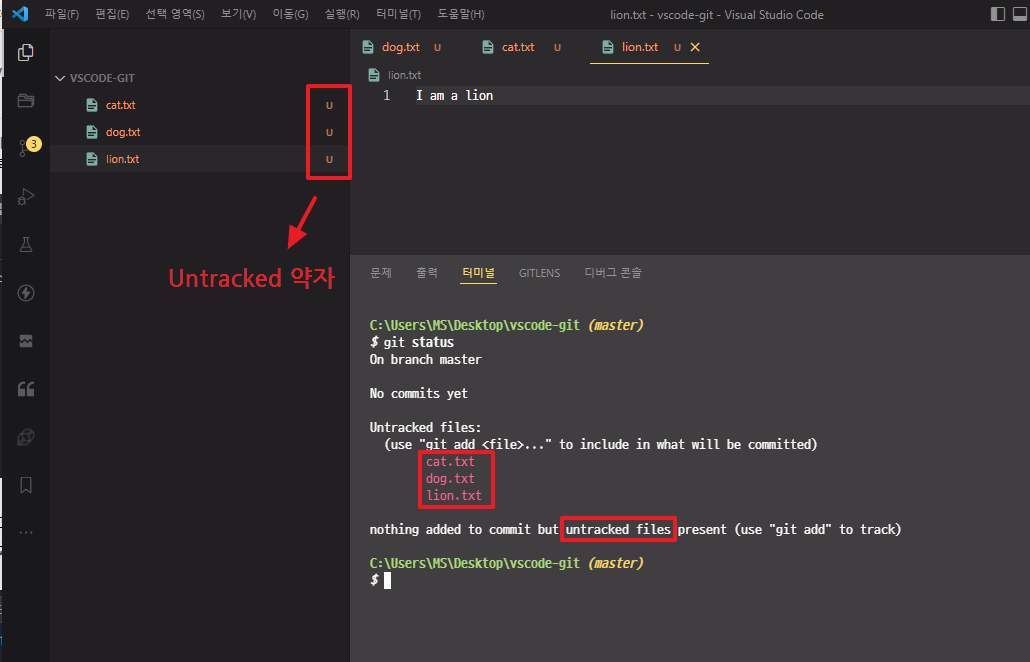The width and height of the screenshot is (1030, 662).
Task: Open the 이동(G) menu
Action: click(290, 14)
